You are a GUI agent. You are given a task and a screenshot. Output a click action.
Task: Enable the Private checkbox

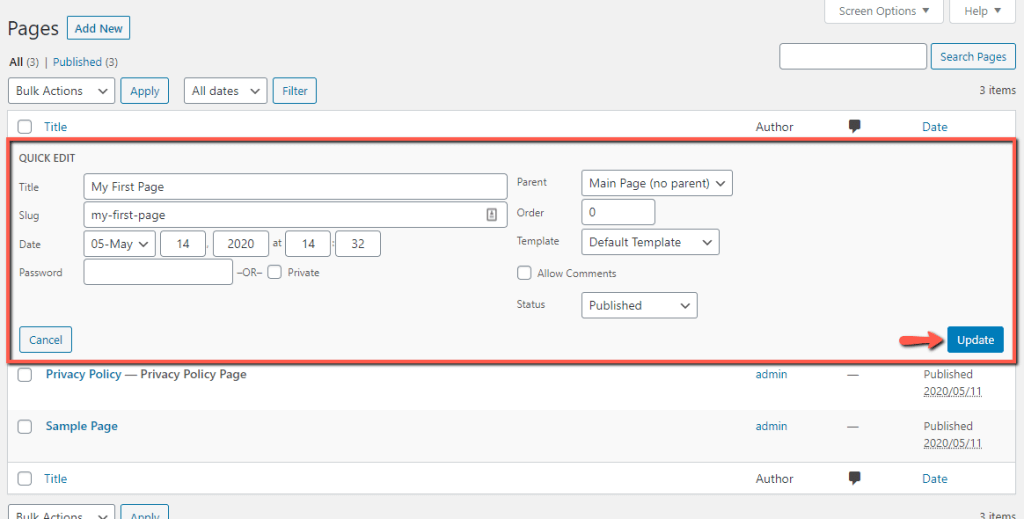click(x=274, y=272)
